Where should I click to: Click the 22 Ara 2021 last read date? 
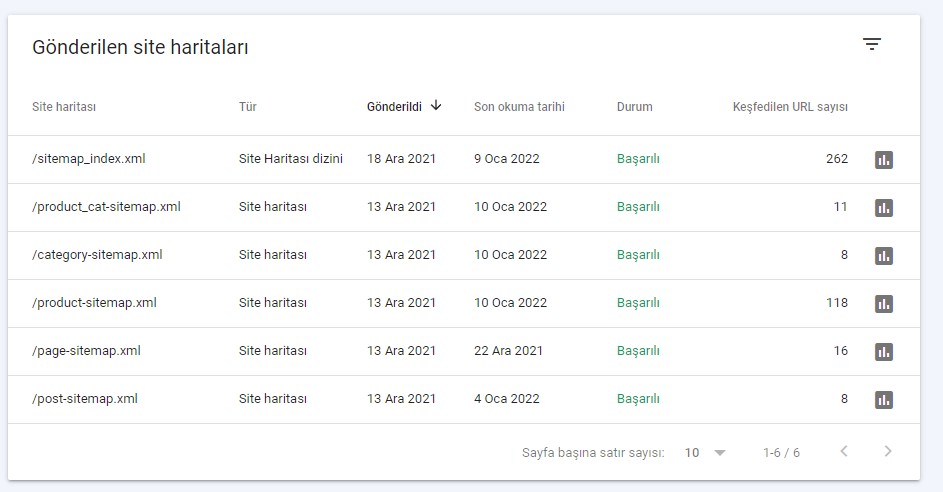click(x=508, y=351)
